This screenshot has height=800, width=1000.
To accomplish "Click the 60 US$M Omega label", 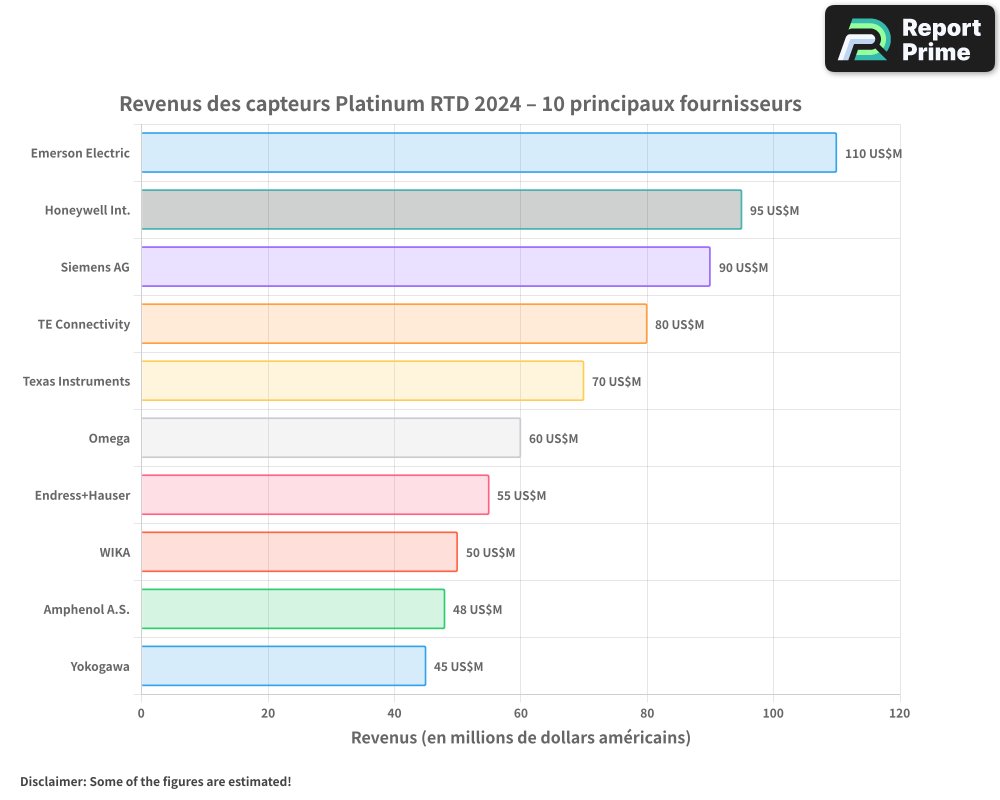I will 553,439.
